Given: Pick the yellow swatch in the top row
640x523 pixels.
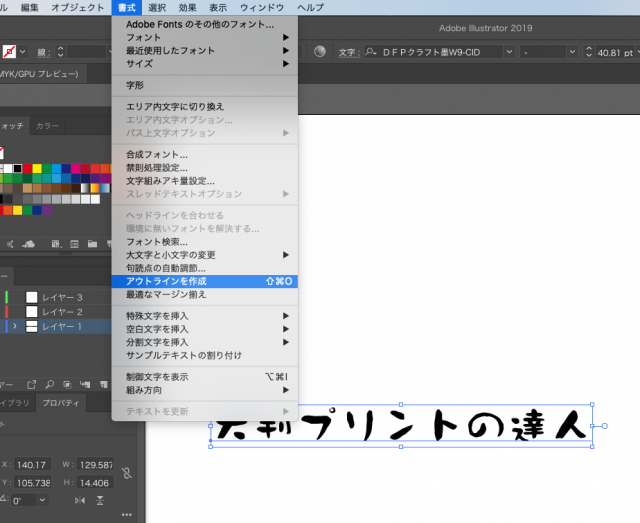Looking at the screenshot, I should pos(37,168).
